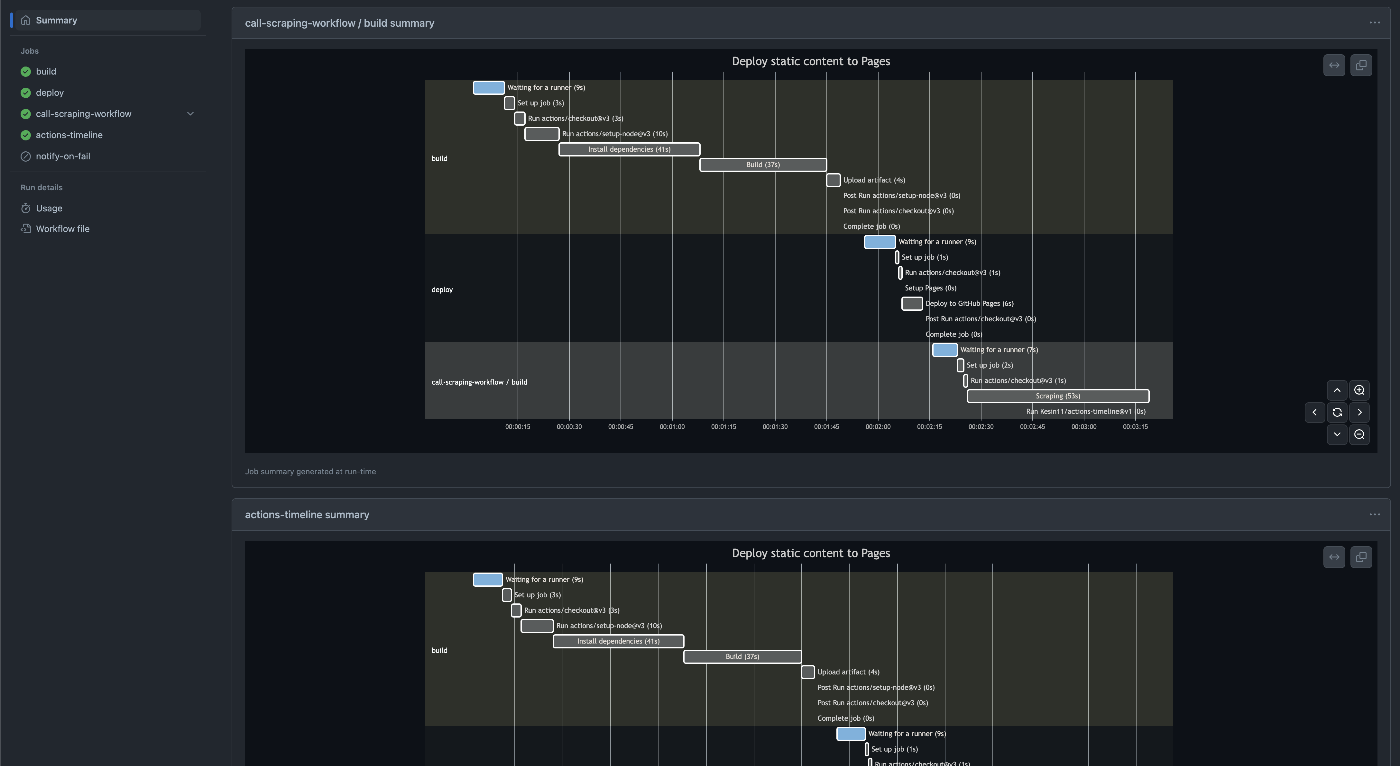
Task: Click the '00:01:00' time axis label
Action: click(x=672, y=427)
